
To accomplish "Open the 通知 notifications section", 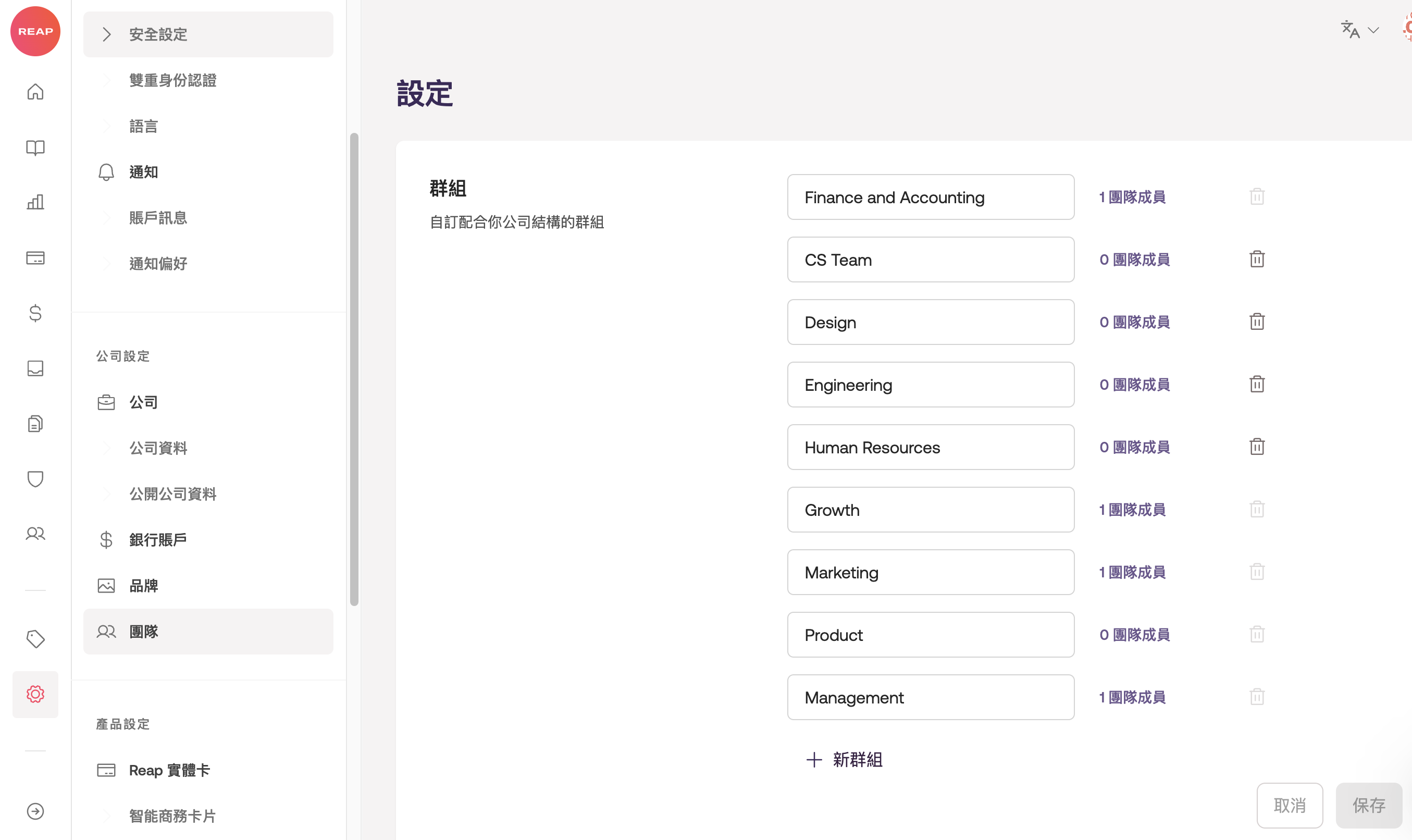I will click(143, 172).
